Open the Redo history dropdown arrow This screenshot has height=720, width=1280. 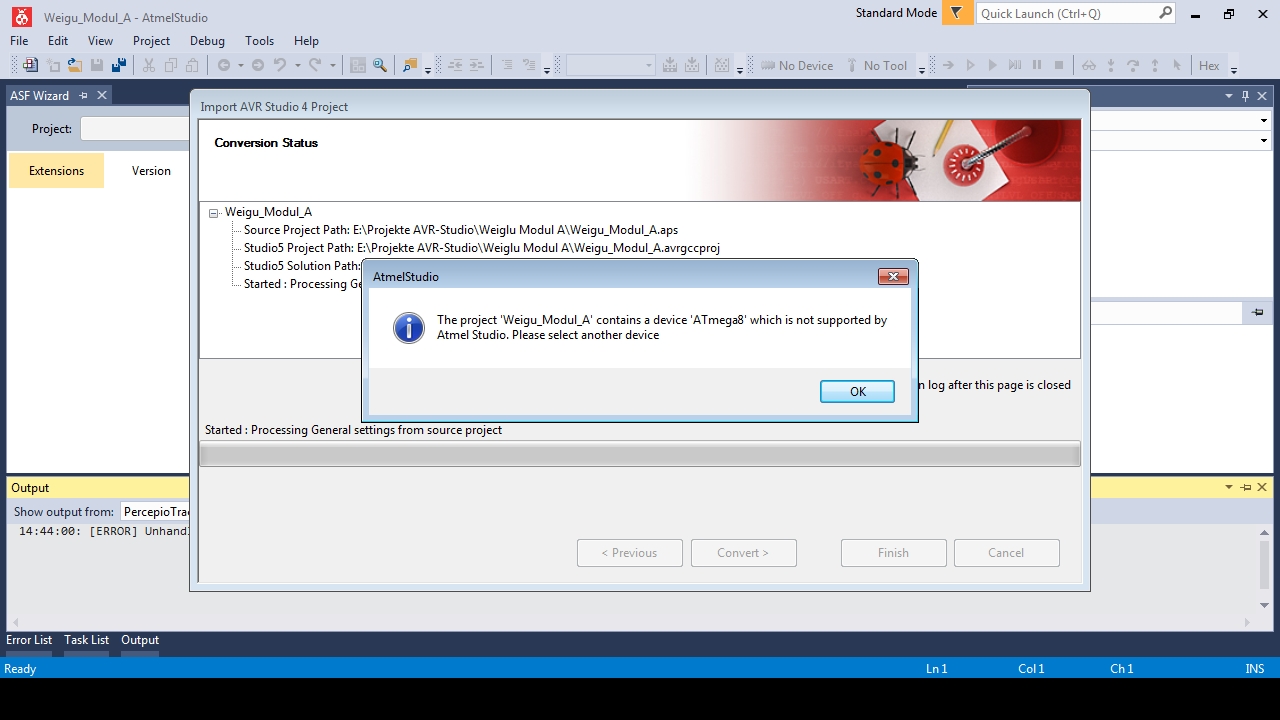click(x=332, y=65)
